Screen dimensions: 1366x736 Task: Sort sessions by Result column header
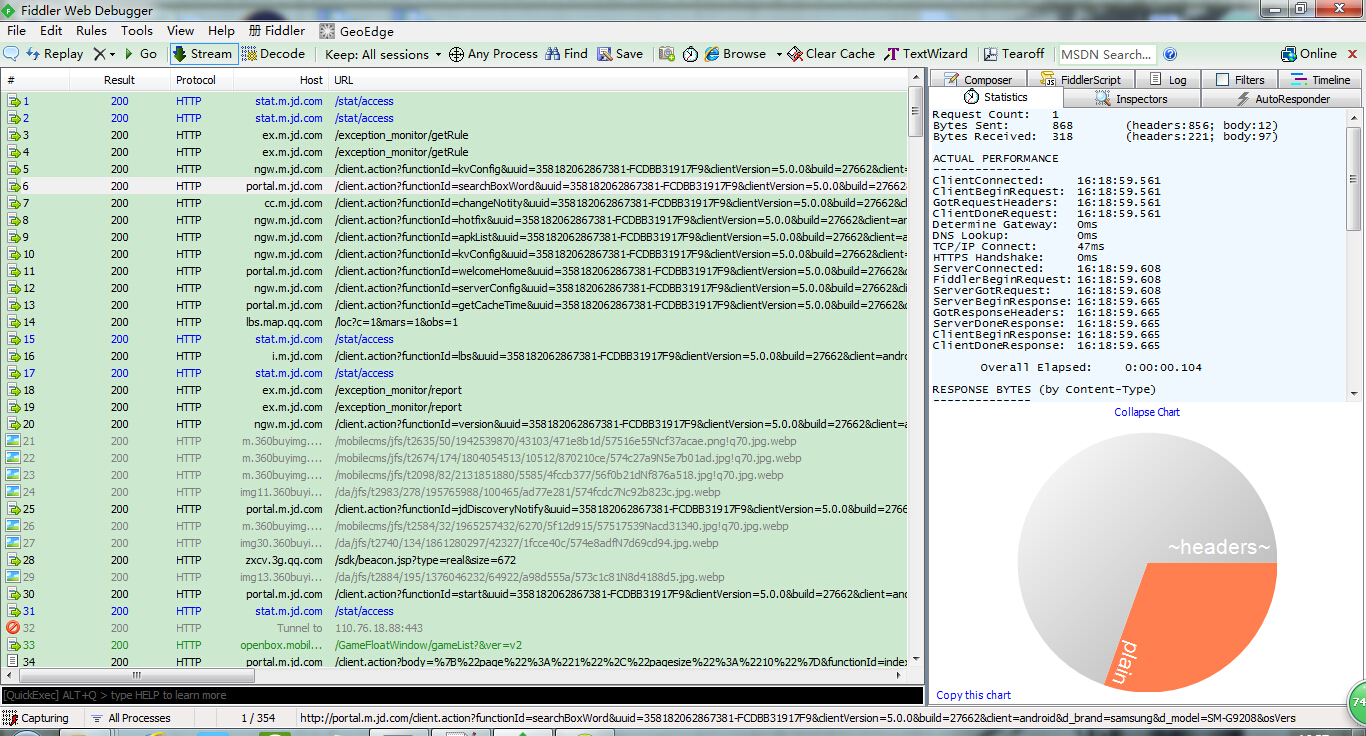(119, 80)
